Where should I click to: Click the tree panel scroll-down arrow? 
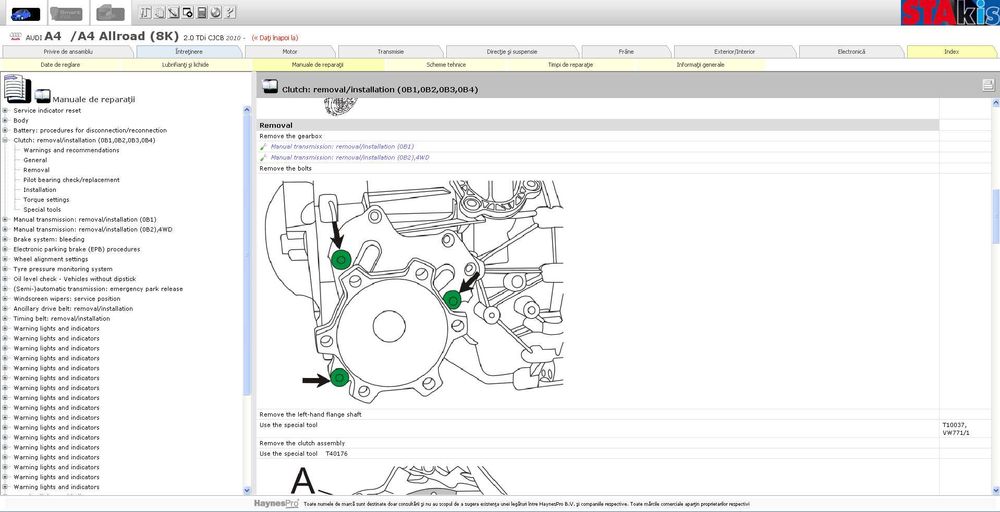pos(247,490)
